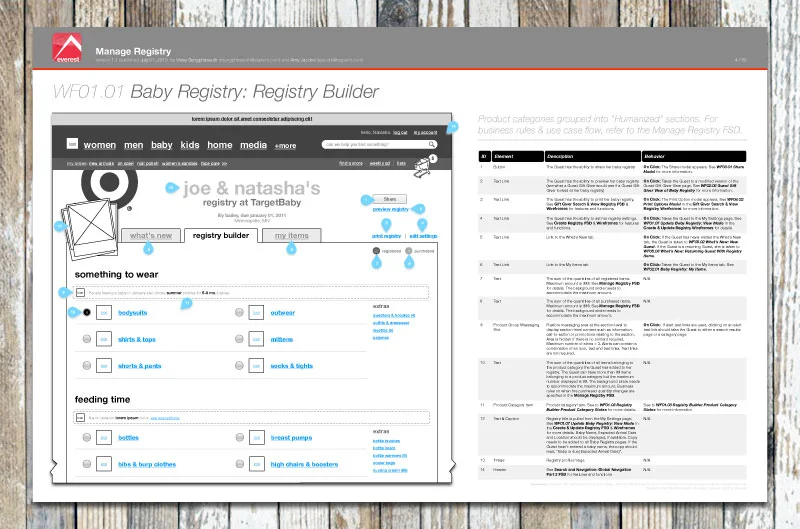
Task: Select the circle beside mittens
Action: pos(239,339)
